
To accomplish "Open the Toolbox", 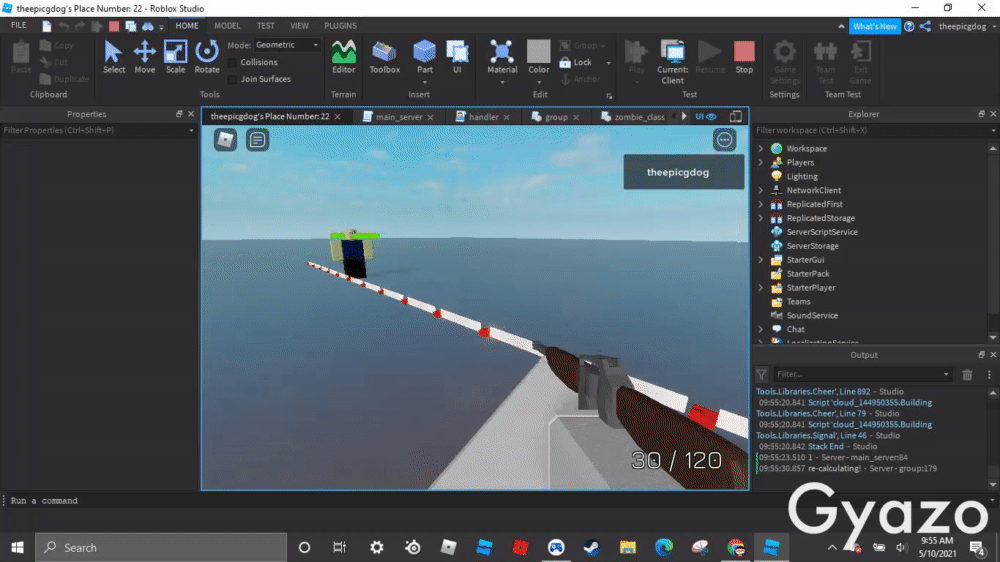I will (x=385, y=57).
